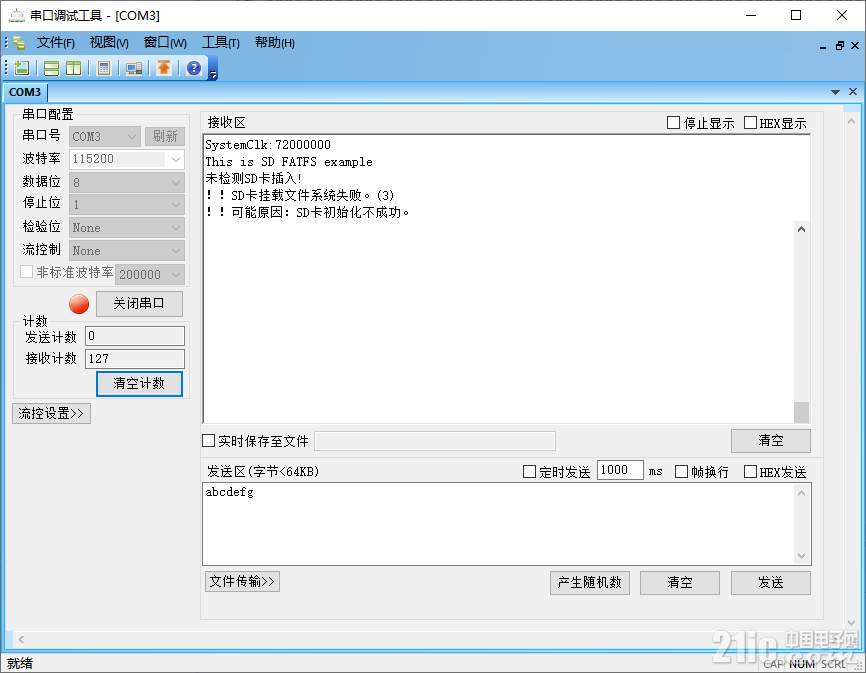
Task: Open the 窗口(W) menu
Action: click(165, 43)
